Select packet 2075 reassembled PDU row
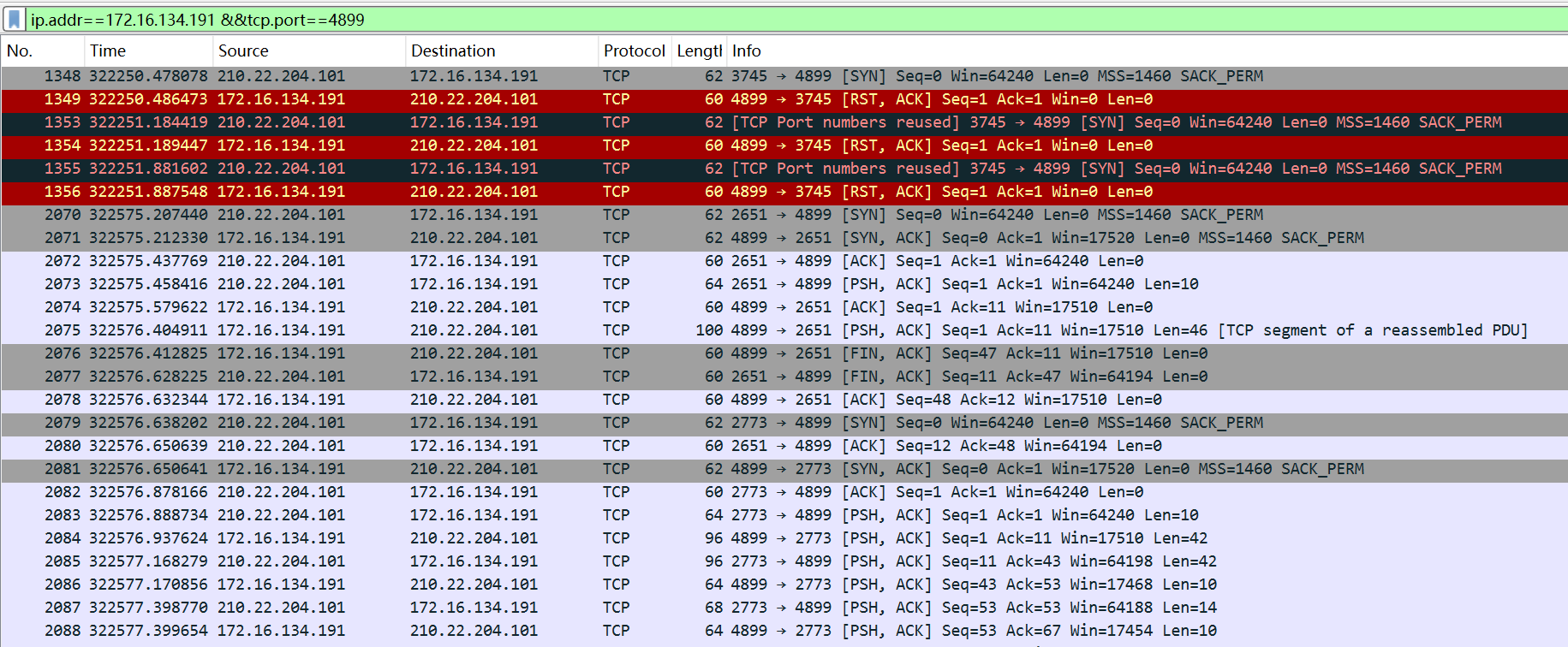Viewport: 1568px width, 647px height. coord(784,330)
